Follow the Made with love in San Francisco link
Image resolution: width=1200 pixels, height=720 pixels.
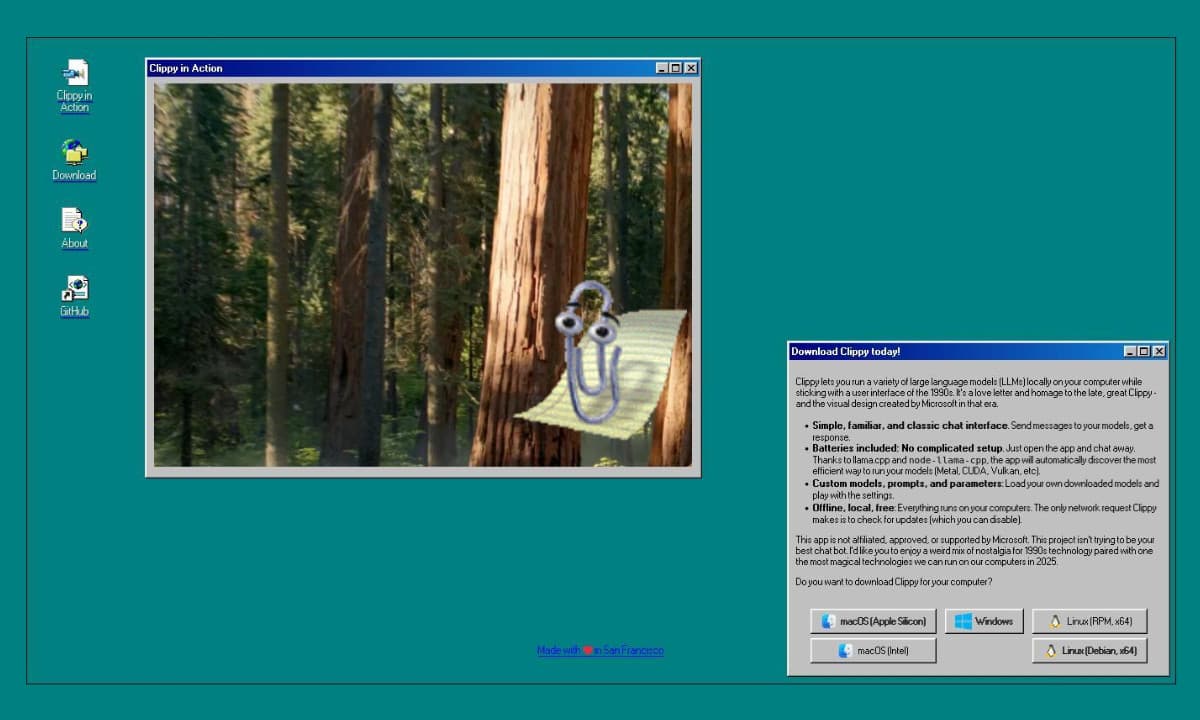(600, 650)
